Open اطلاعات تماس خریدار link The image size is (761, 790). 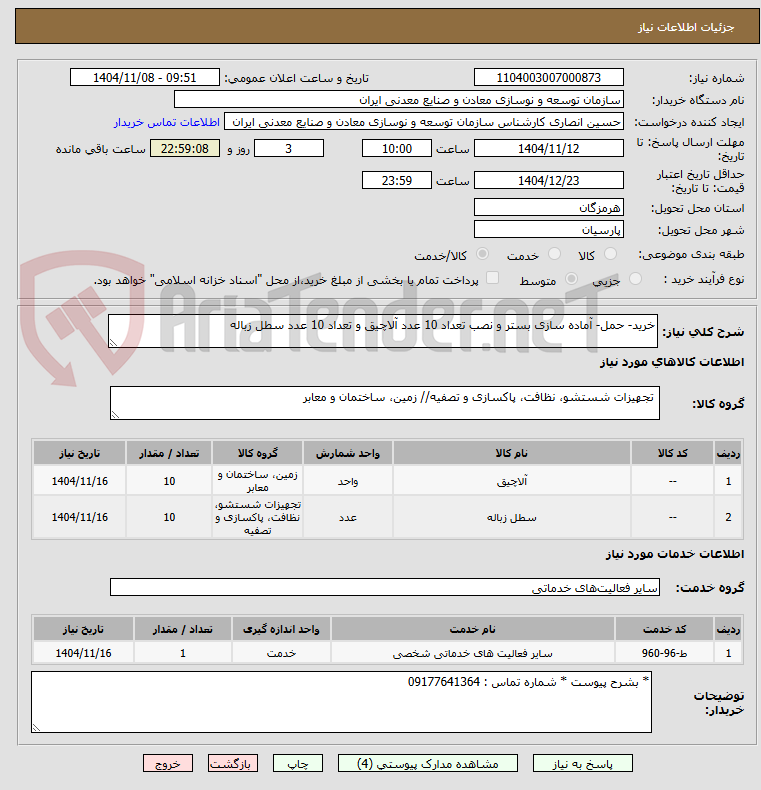pos(167,122)
